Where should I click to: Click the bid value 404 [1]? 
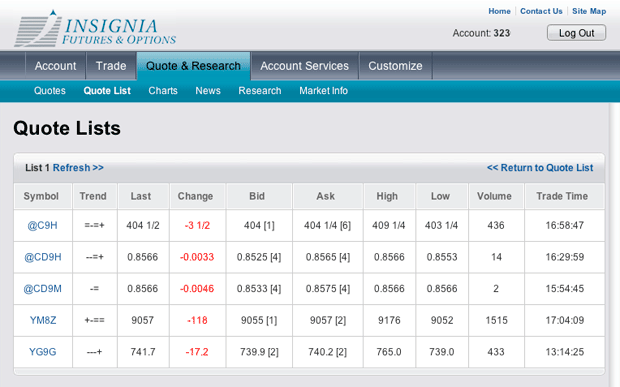(x=259, y=225)
